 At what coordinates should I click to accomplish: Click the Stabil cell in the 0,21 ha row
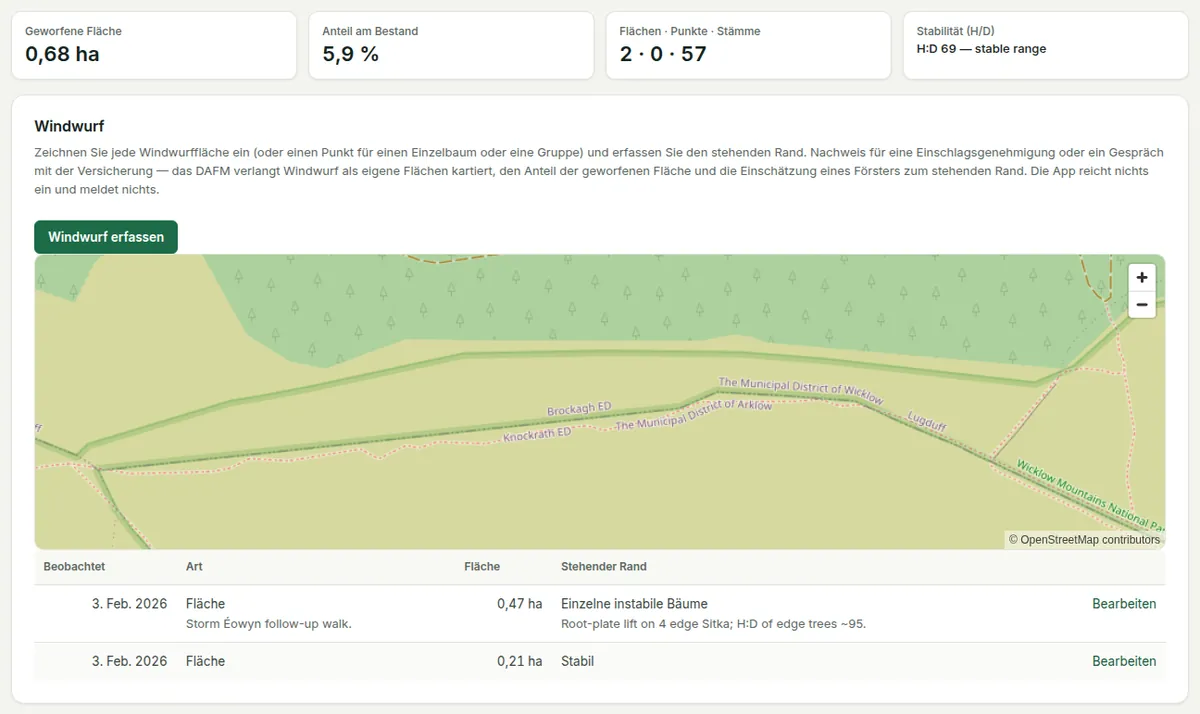click(577, 661)
